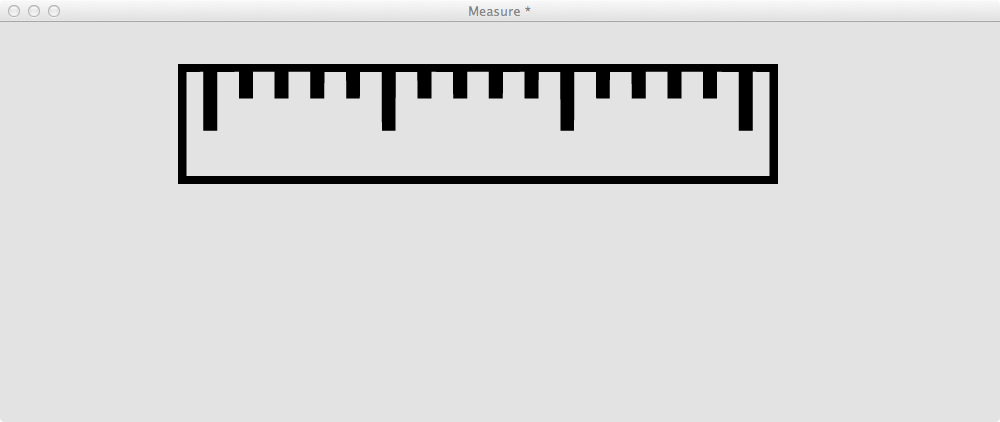Click second short tick after leftmost long tick

[281, 85]
